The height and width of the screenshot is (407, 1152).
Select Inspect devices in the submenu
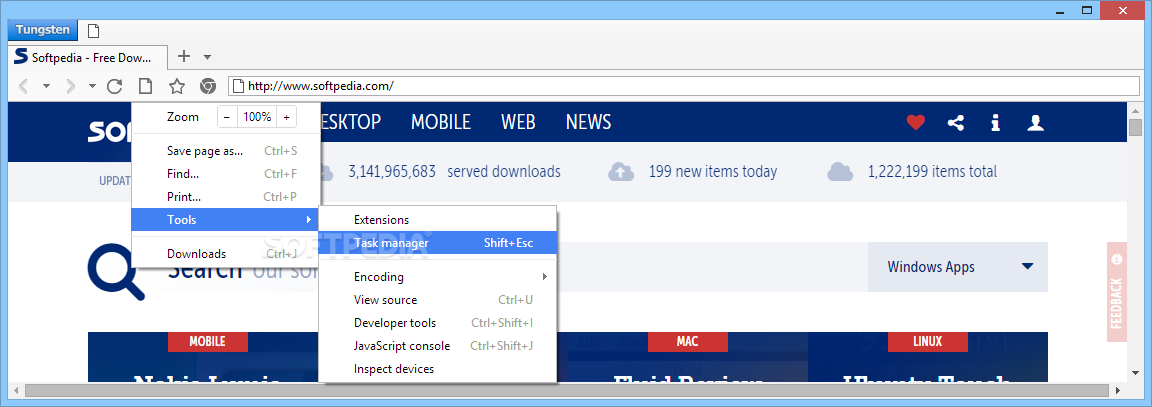[x=438, y=369]
